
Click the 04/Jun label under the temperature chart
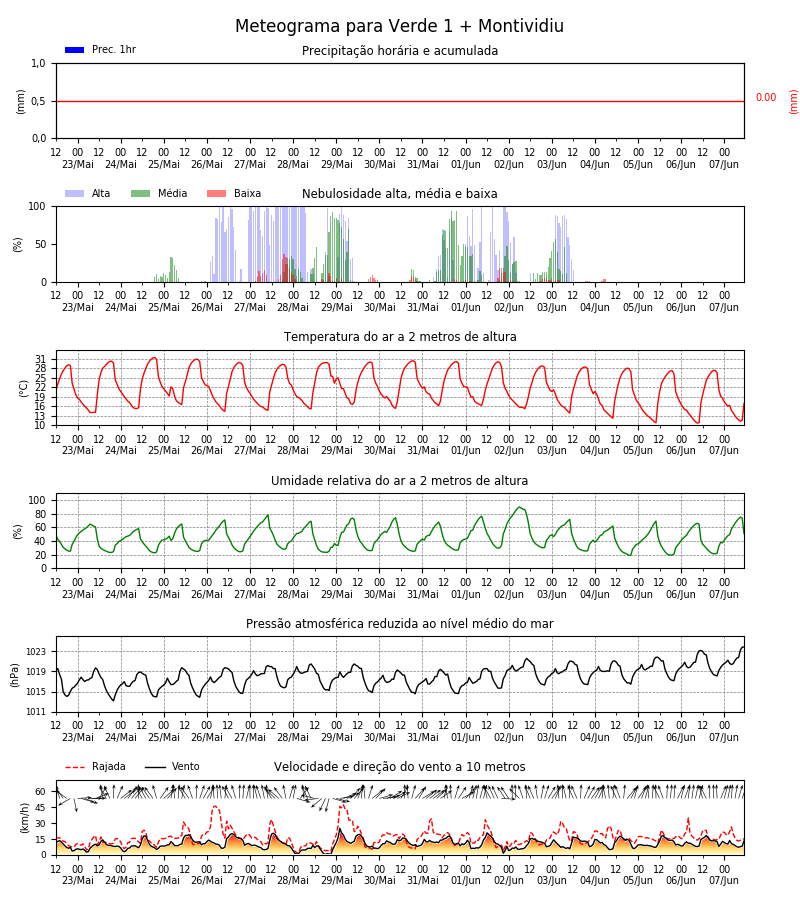(595, 451)
